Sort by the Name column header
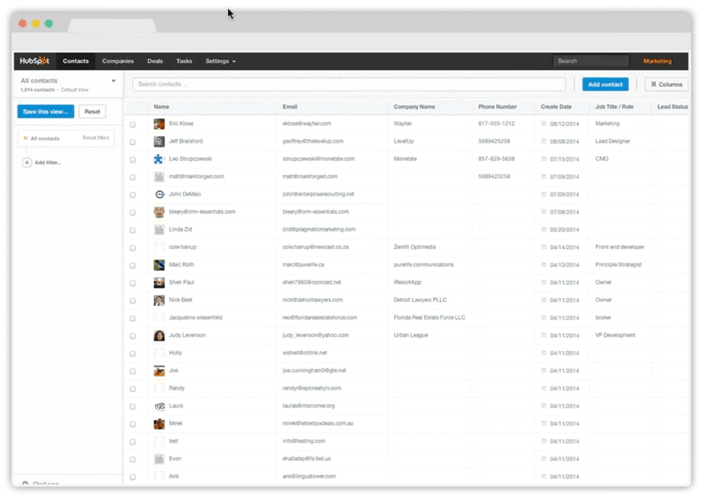 161,107
